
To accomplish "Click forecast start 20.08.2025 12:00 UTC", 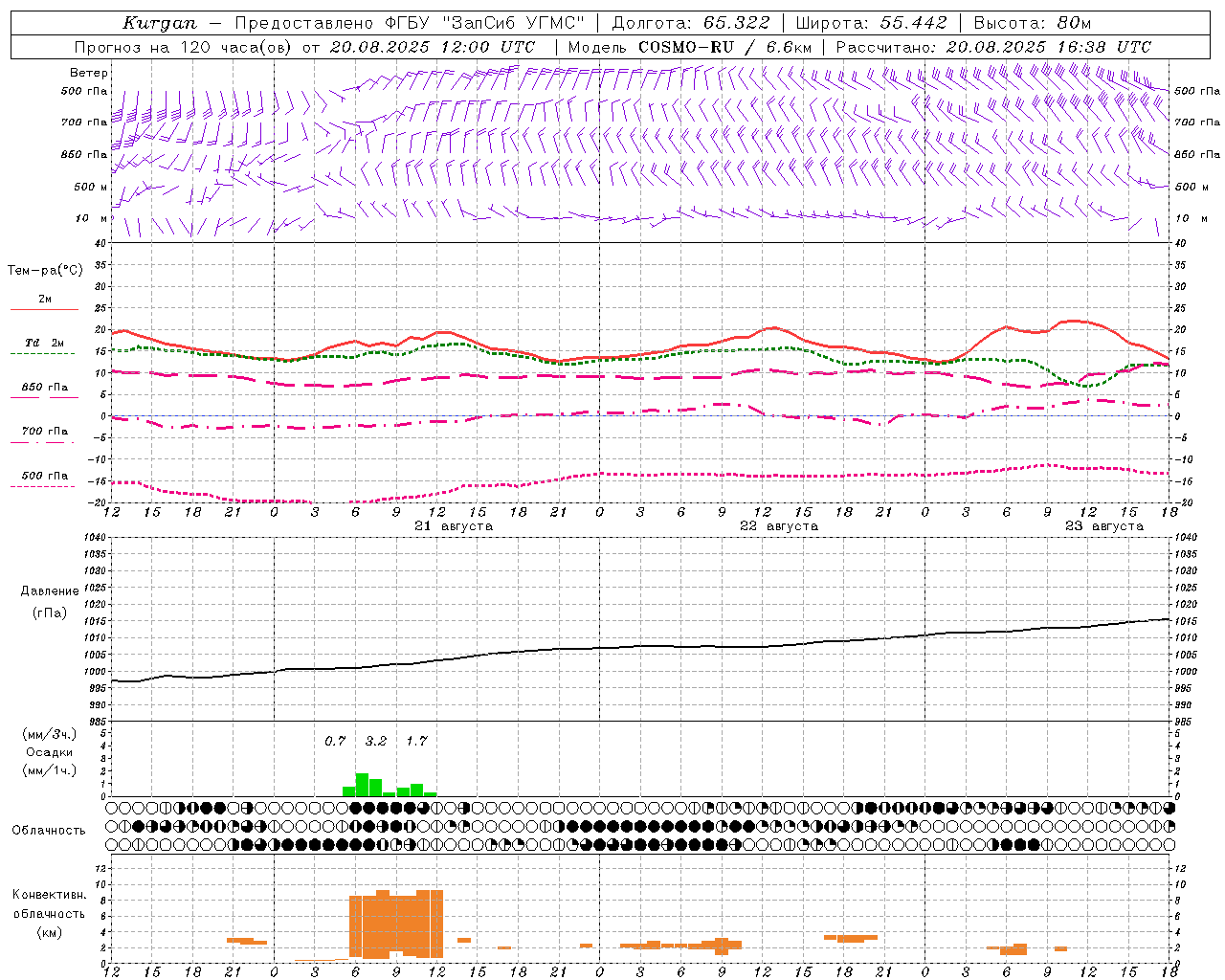I will [433, 47].
